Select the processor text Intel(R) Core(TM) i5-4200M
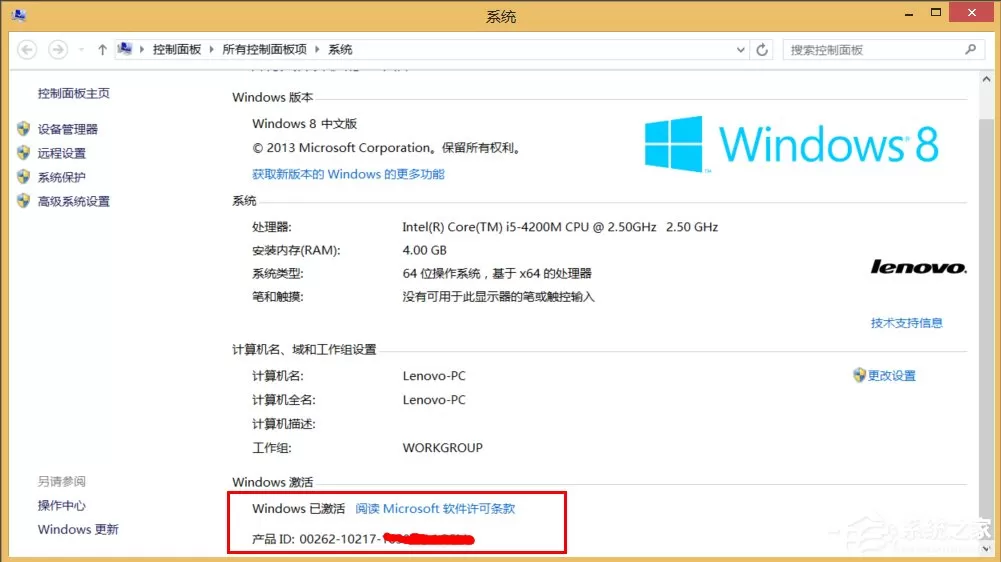 (483, 227)
